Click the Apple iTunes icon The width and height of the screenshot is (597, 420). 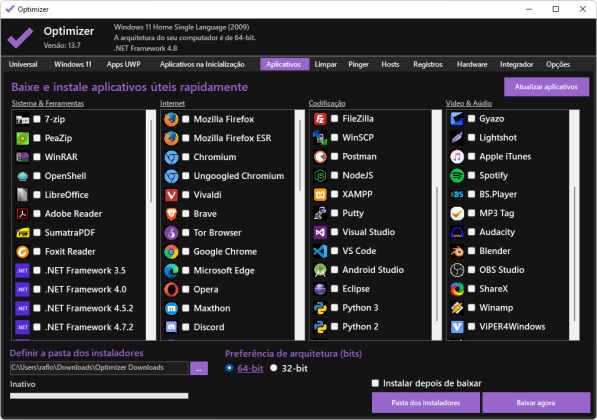pyautogui.click(x=457, y=157)
